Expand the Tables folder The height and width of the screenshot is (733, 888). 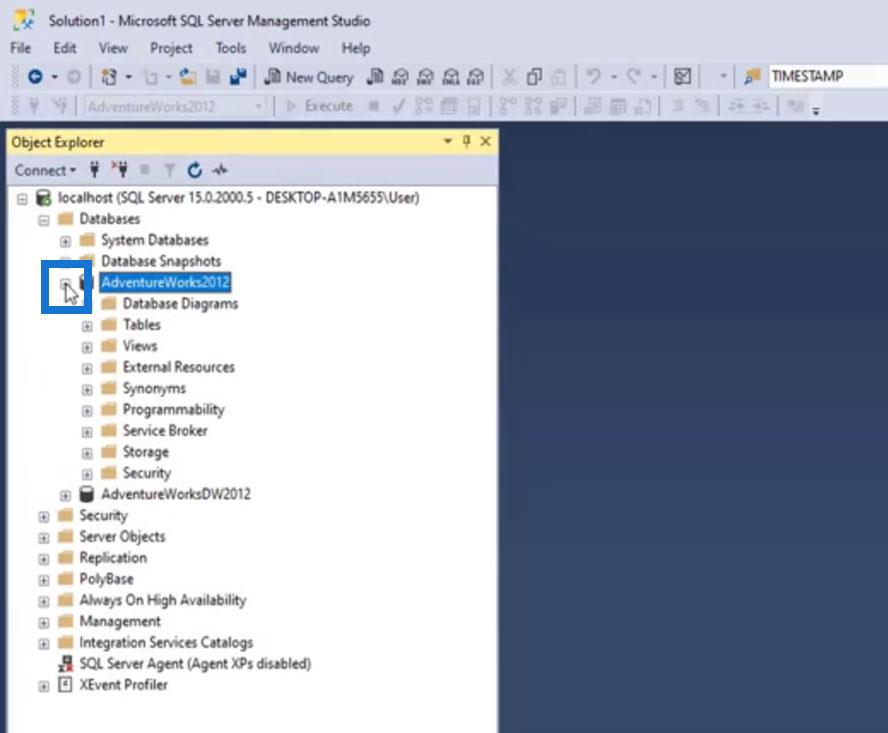coord(87,326)
